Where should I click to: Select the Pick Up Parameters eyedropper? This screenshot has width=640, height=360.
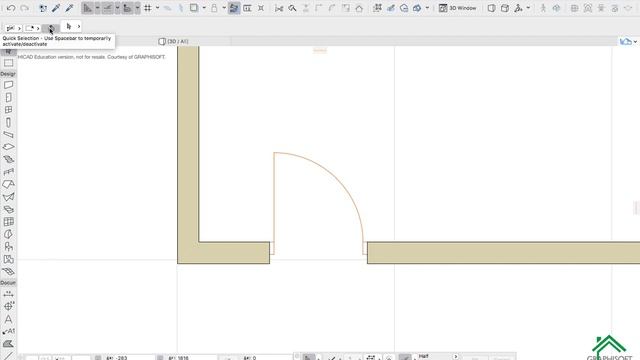coord(56,8)
